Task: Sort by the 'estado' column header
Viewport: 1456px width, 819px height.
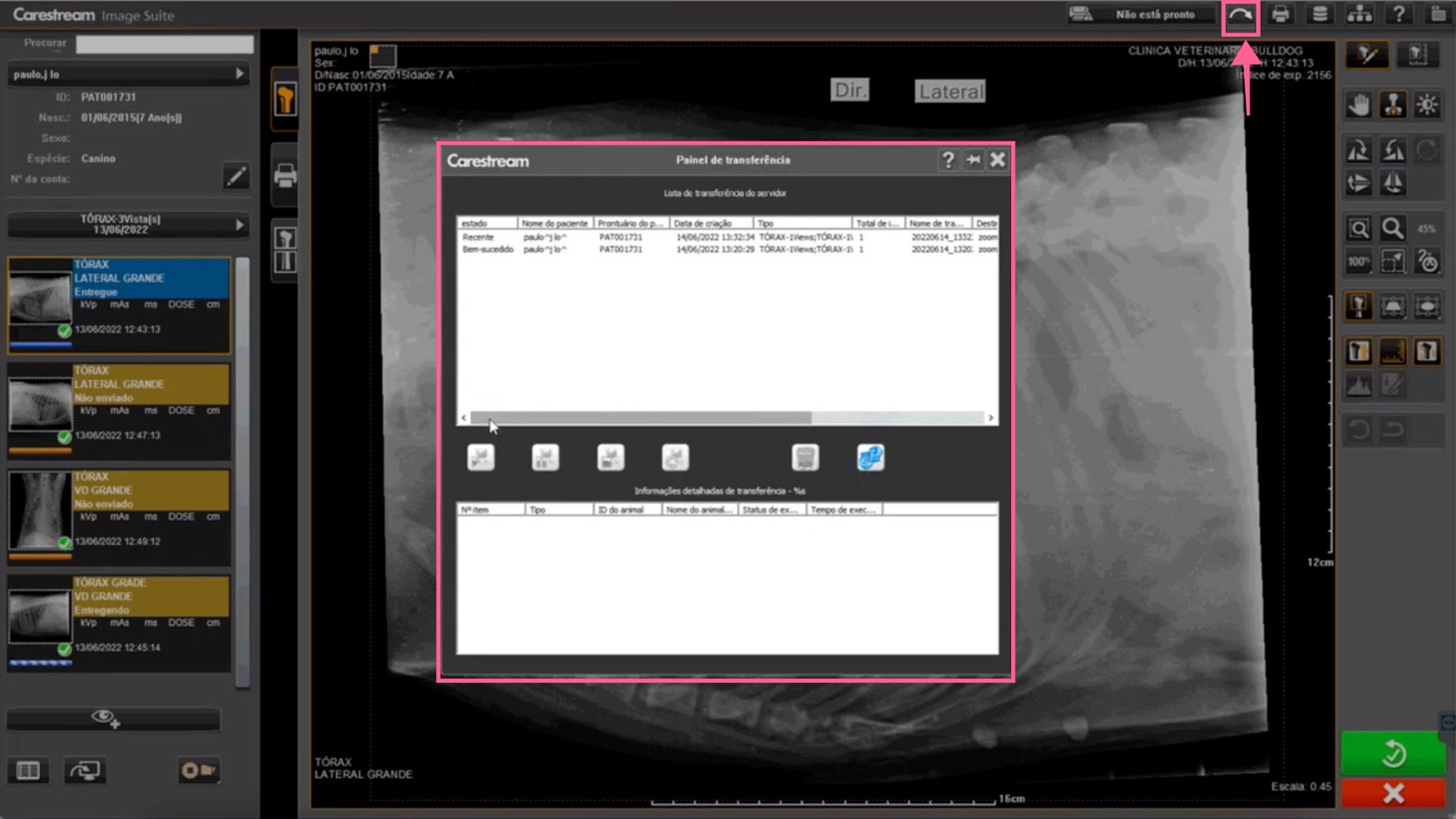Action: (486, 223)
